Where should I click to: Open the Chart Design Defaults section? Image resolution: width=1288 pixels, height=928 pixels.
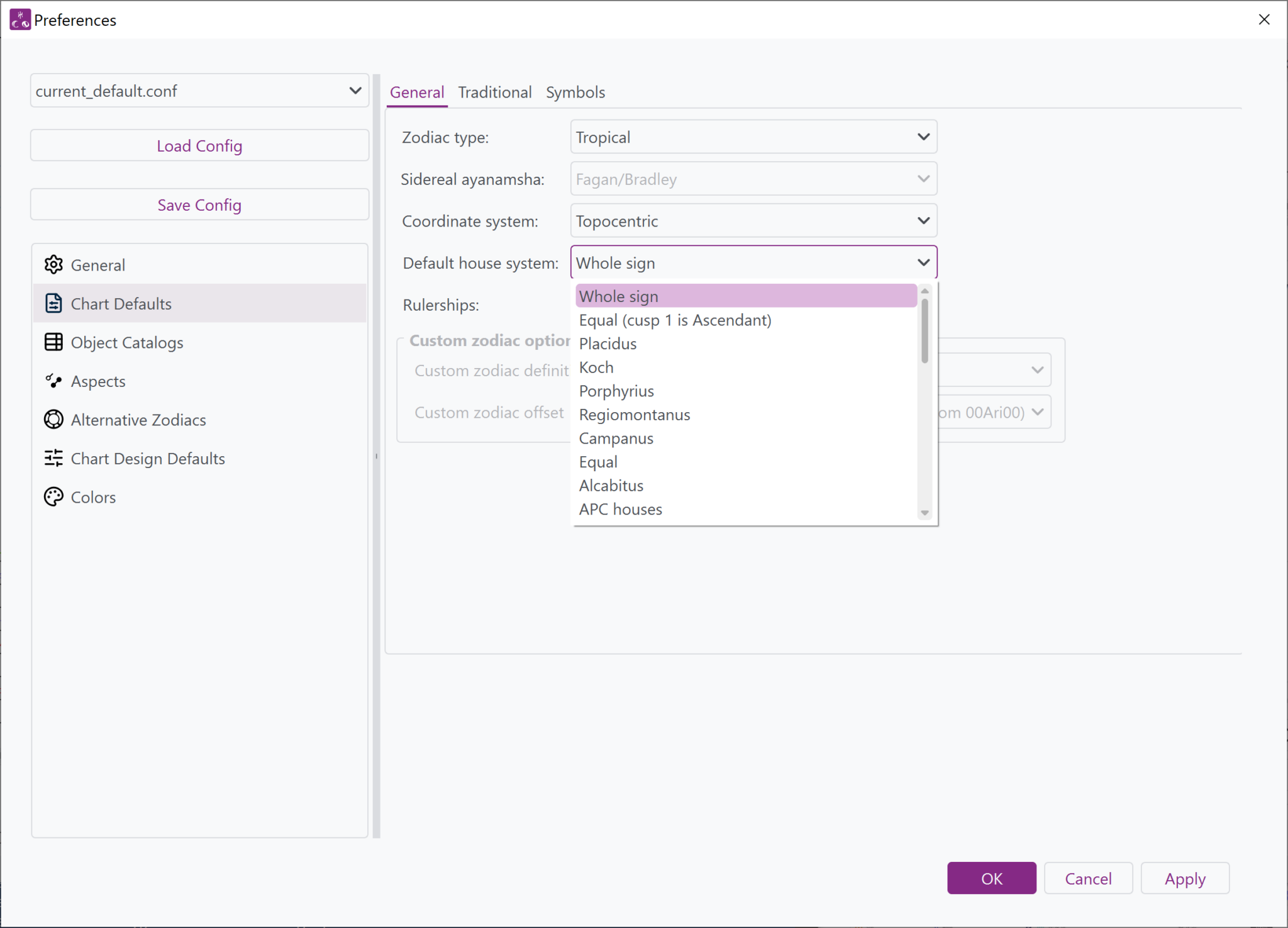(x=147, y=458)
